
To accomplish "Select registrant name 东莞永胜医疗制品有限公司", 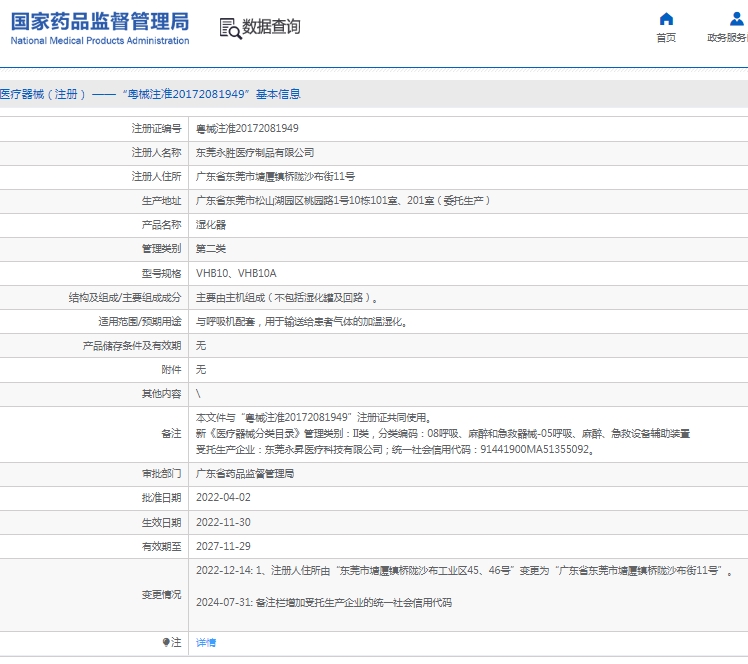I will click(255, 153).
